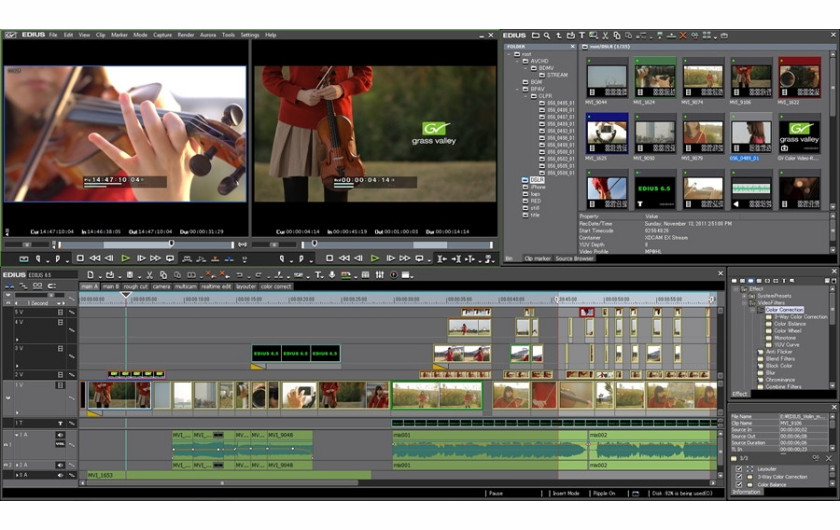Click the New Sequence icon on timeline toolbar
Viewport: 840px width, 530px height.
(x=91, y=275)
